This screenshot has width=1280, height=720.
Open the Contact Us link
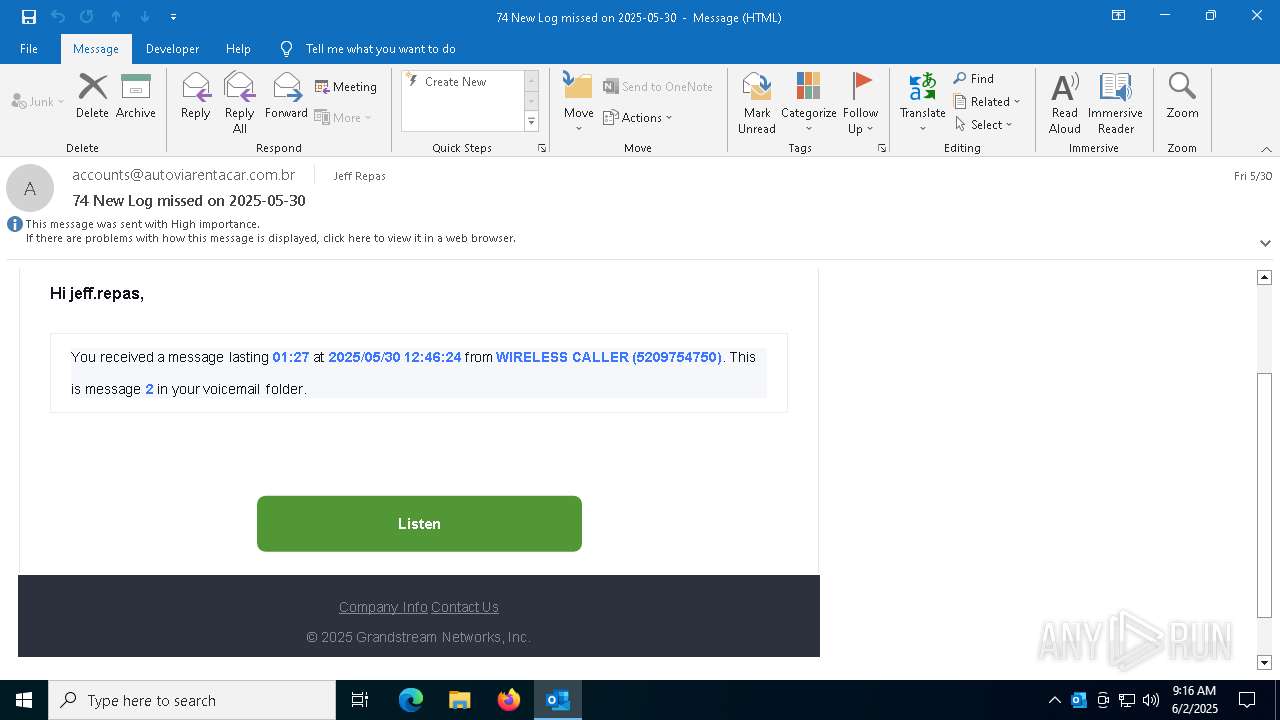465,607
